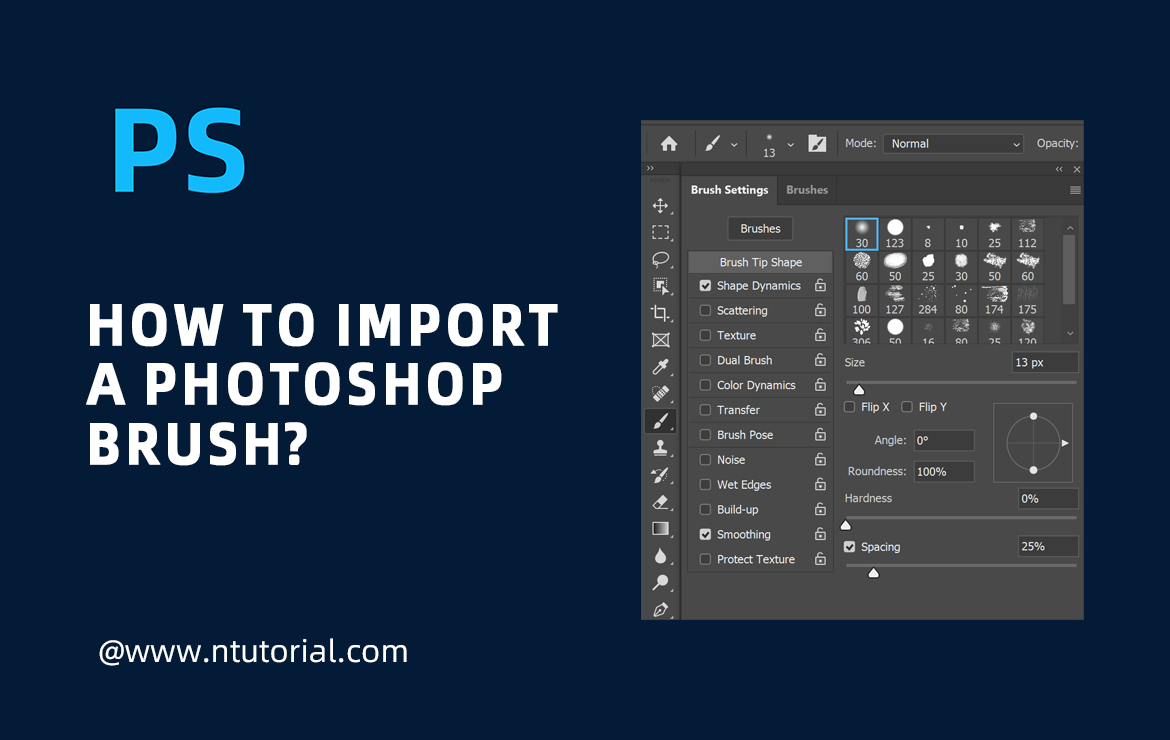Enable the Protect Texture checkbox
This screenshot has height=740, width=1170.
(x=705, y=559)
